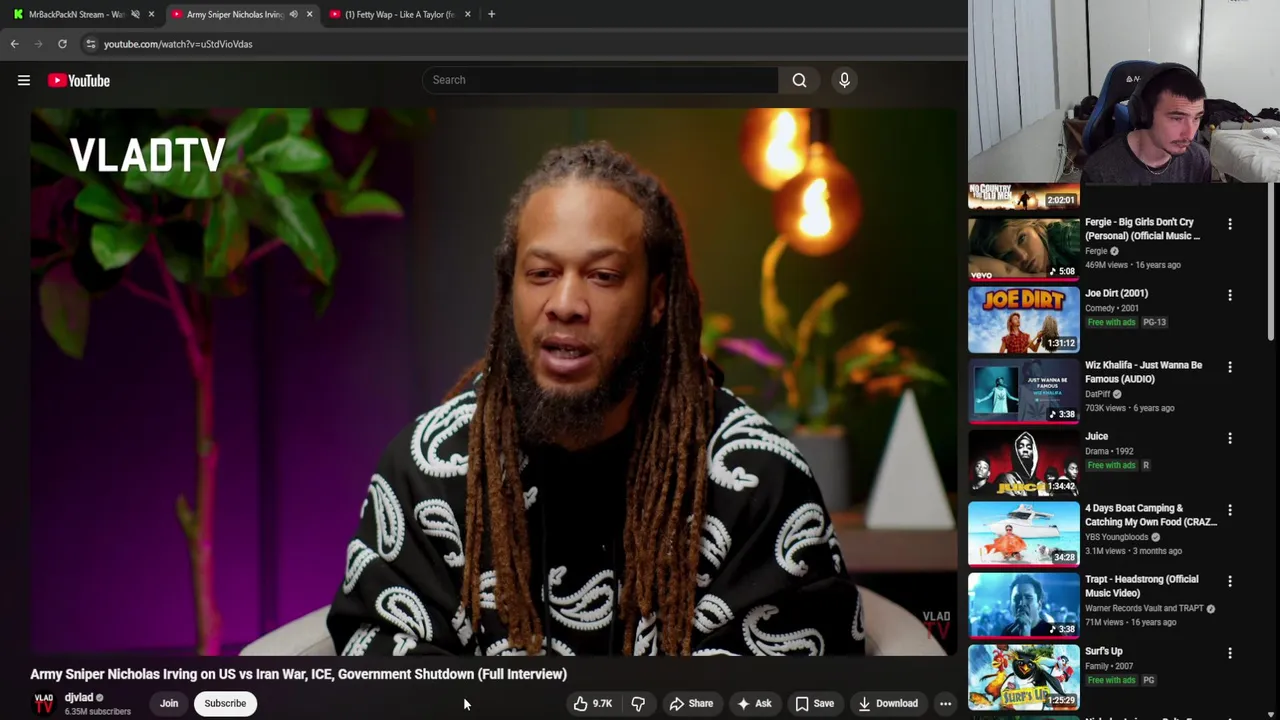Save the video to a playlist
This screenshot has height=720, width=1280.
pos(814,704)
